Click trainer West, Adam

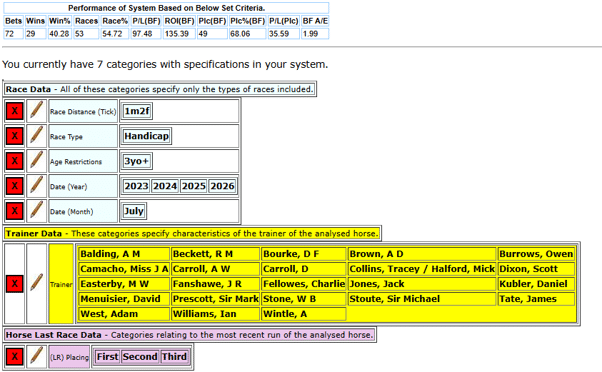pos(124,314)
